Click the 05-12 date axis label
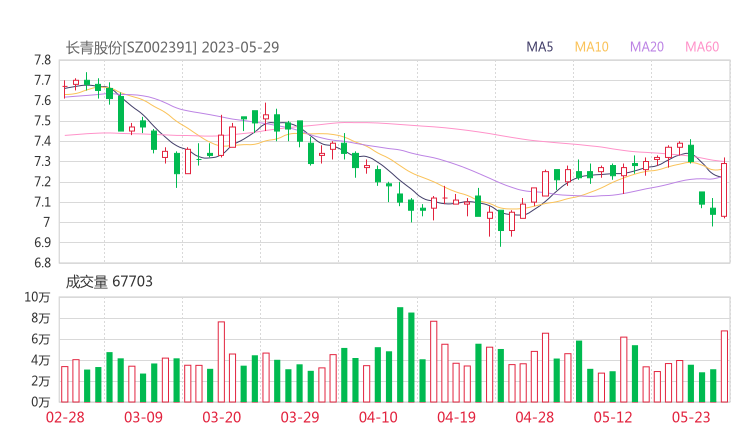Screen dimensions: 740x440 pos(613,417)
